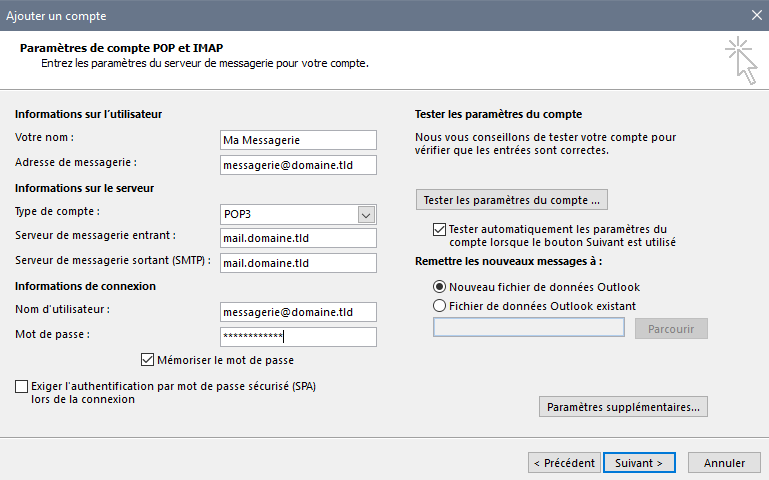This screenshot has height=480, width=769.
Task: Open Paramètres supplémentaires settings
Action: click(623, 407)
